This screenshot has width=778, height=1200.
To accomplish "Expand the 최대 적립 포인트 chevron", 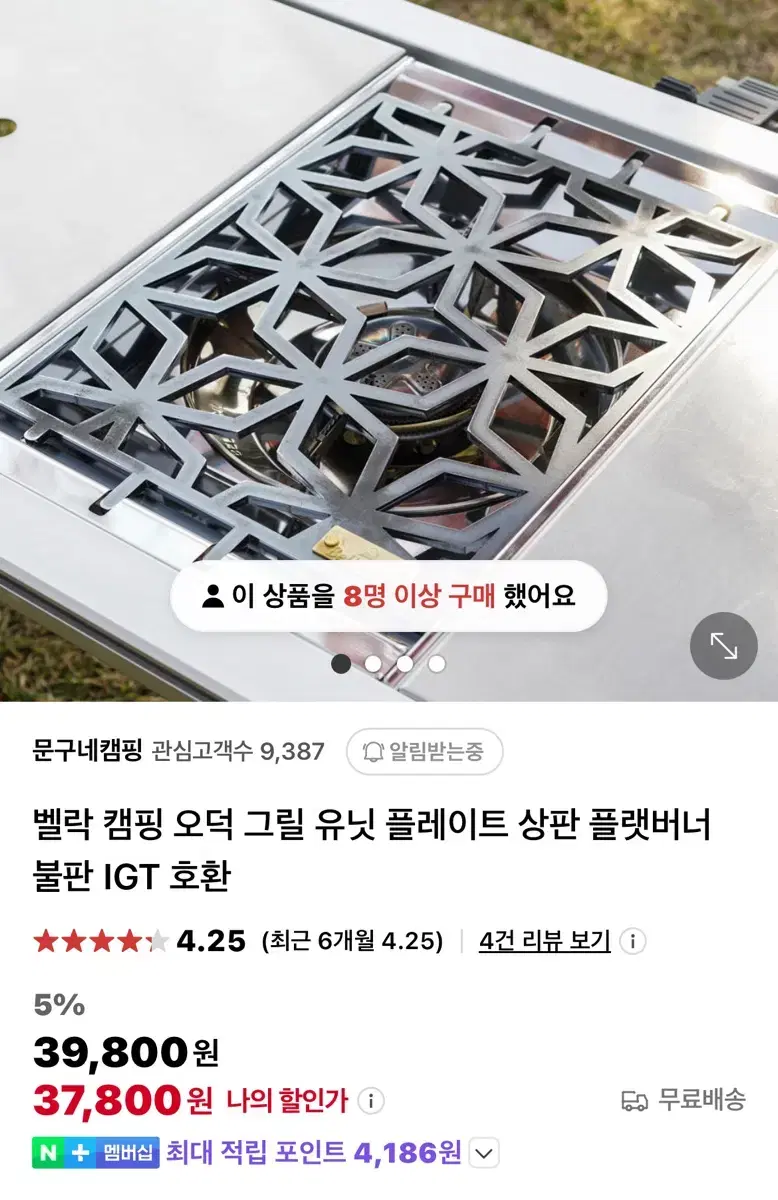I will point(484,1153).
